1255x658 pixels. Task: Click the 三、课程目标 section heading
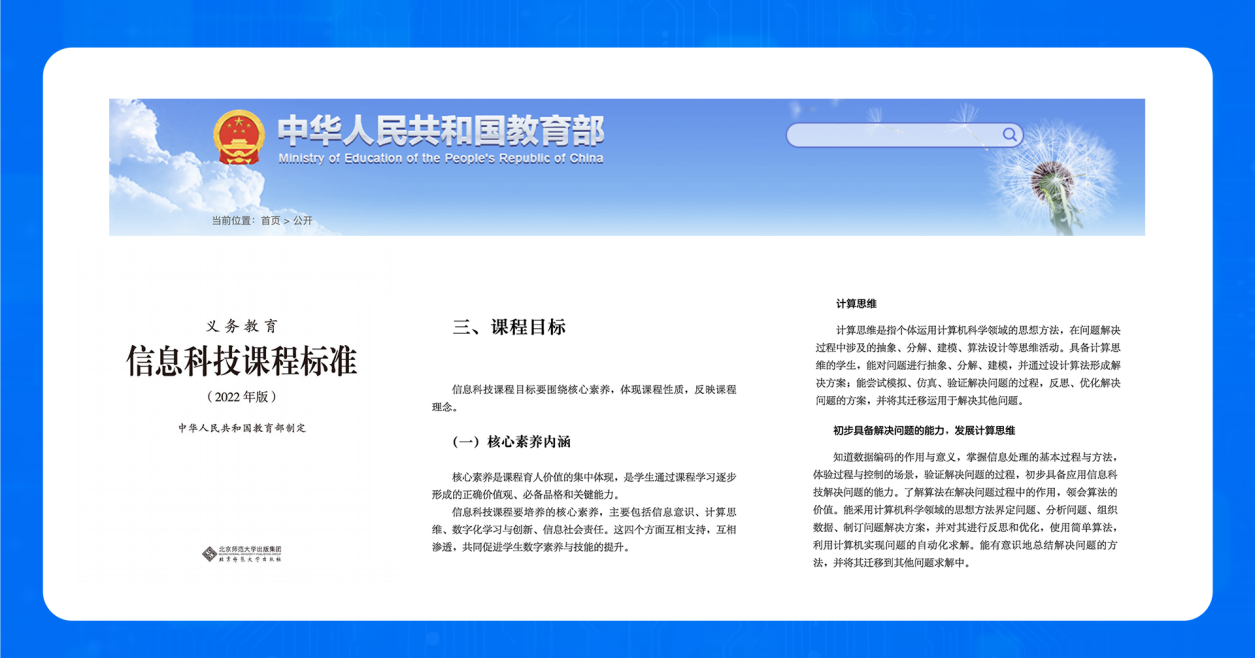pyautogui.click(x=509, y=327)
